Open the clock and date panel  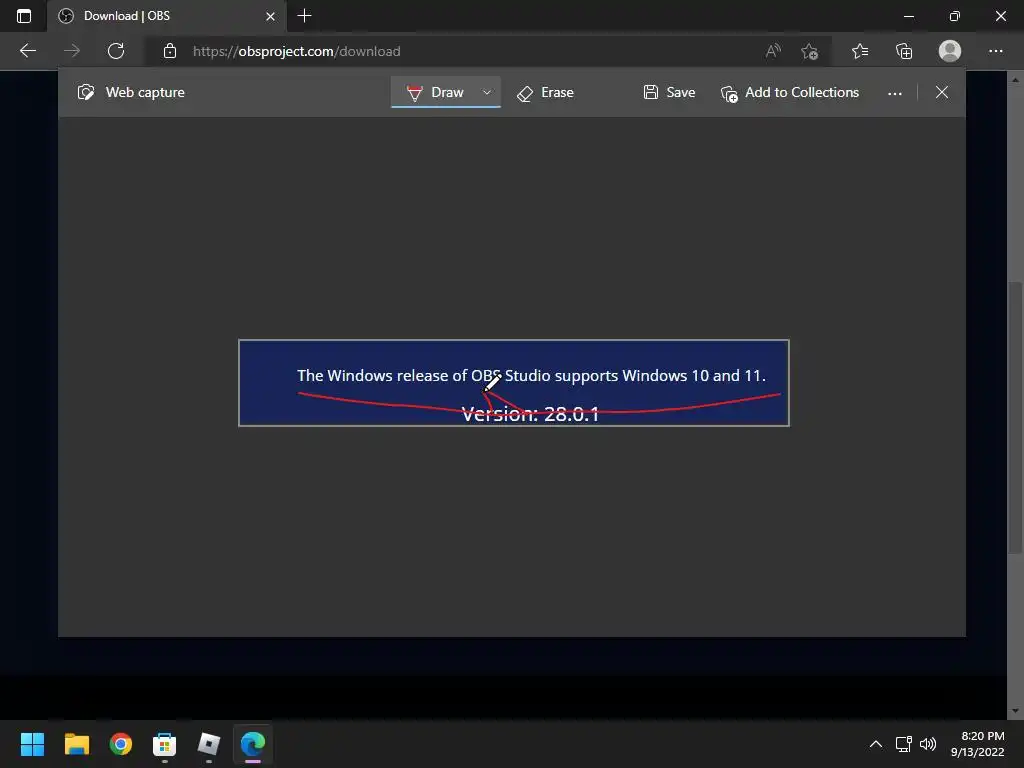[x=978, y=744]
